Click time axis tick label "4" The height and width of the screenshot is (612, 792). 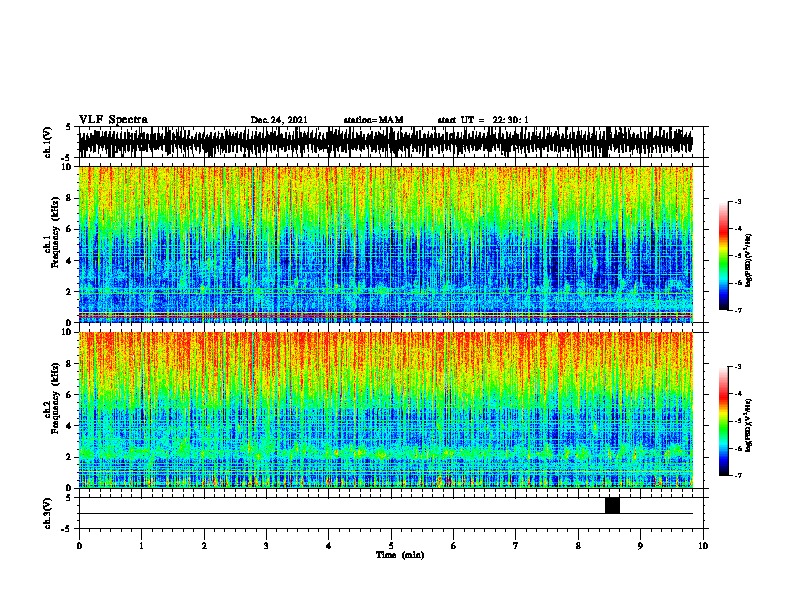tap(329, 545)
